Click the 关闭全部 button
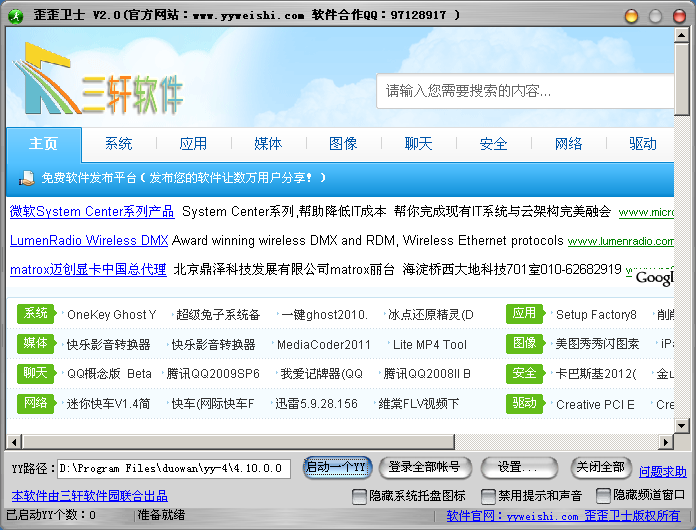Image resolution: width=696 pixels, height=530 pixels. point(601,467)
